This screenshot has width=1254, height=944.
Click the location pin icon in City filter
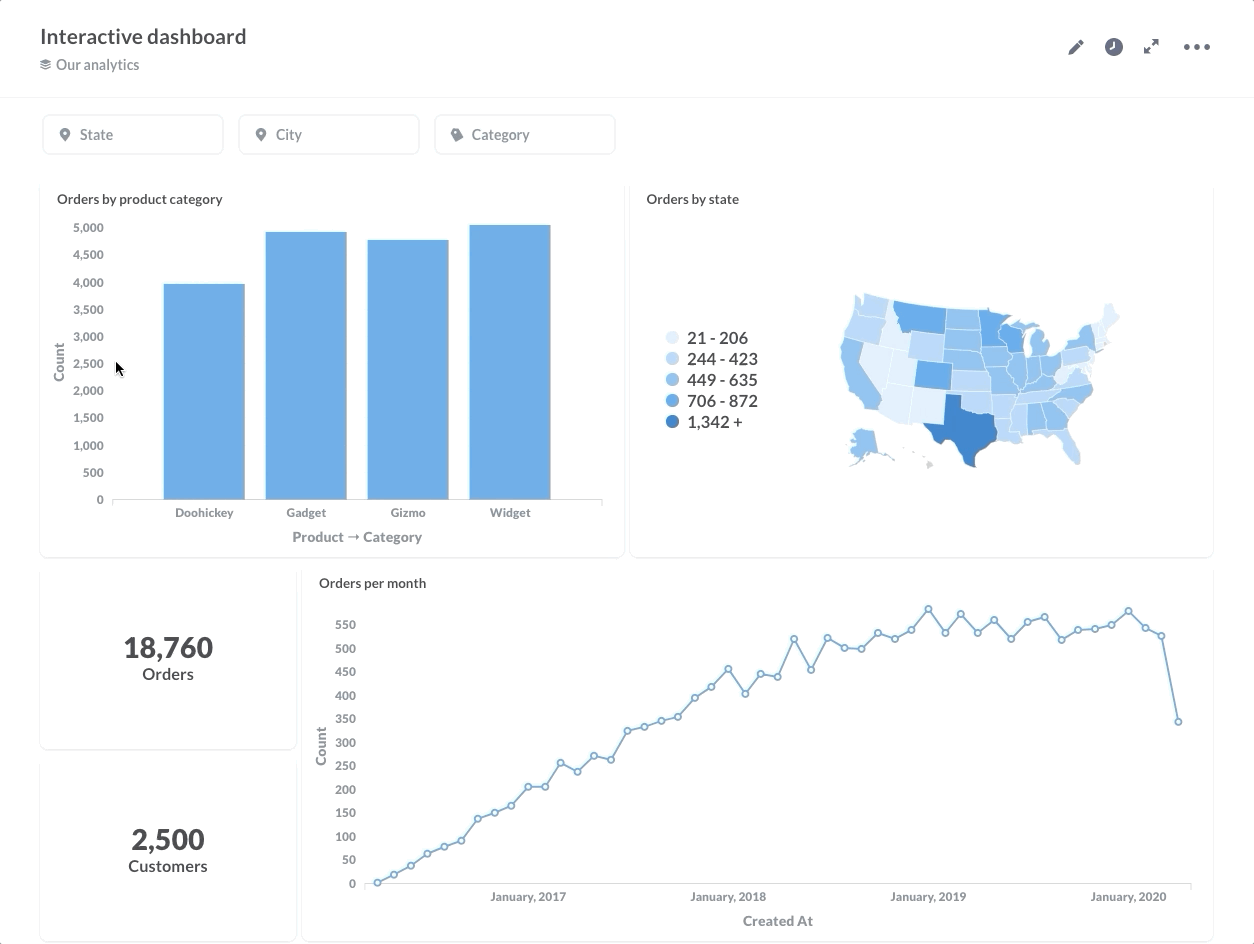pyautogui.click(x=261, y=135)
